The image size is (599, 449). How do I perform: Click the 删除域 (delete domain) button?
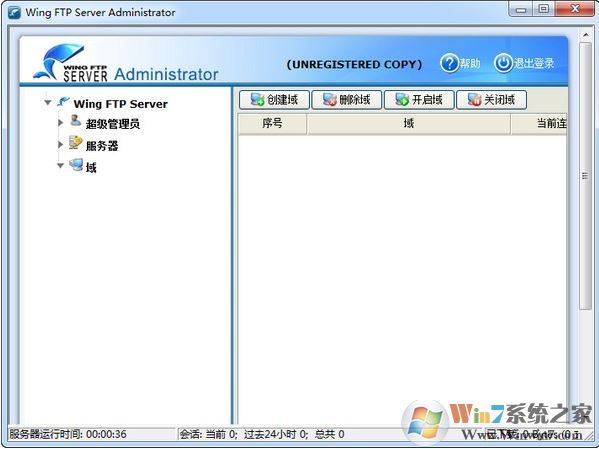click(346, 100)
